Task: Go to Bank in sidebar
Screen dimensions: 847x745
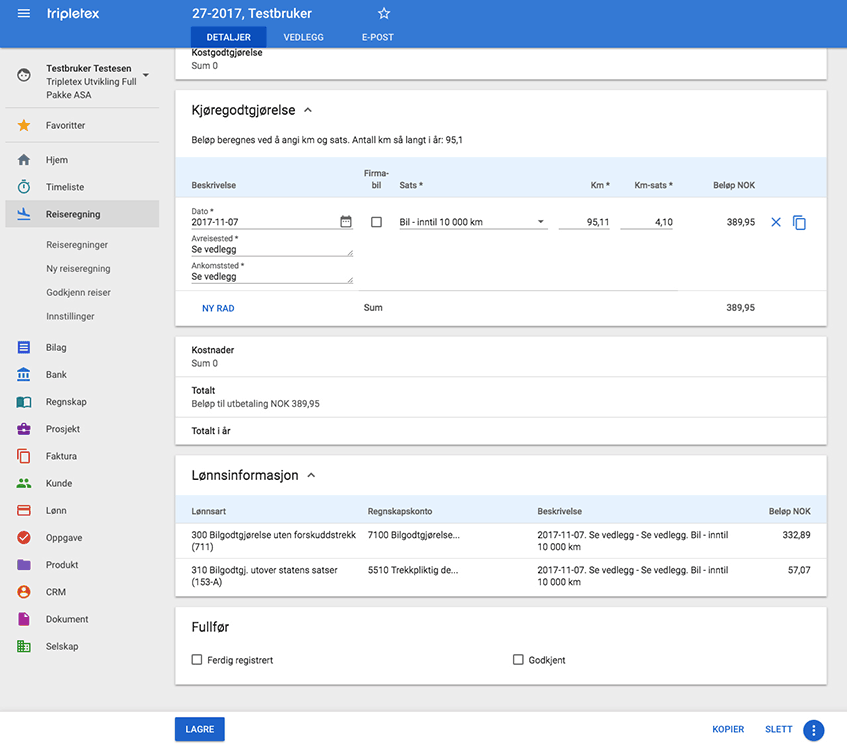Action: [56, 375]
